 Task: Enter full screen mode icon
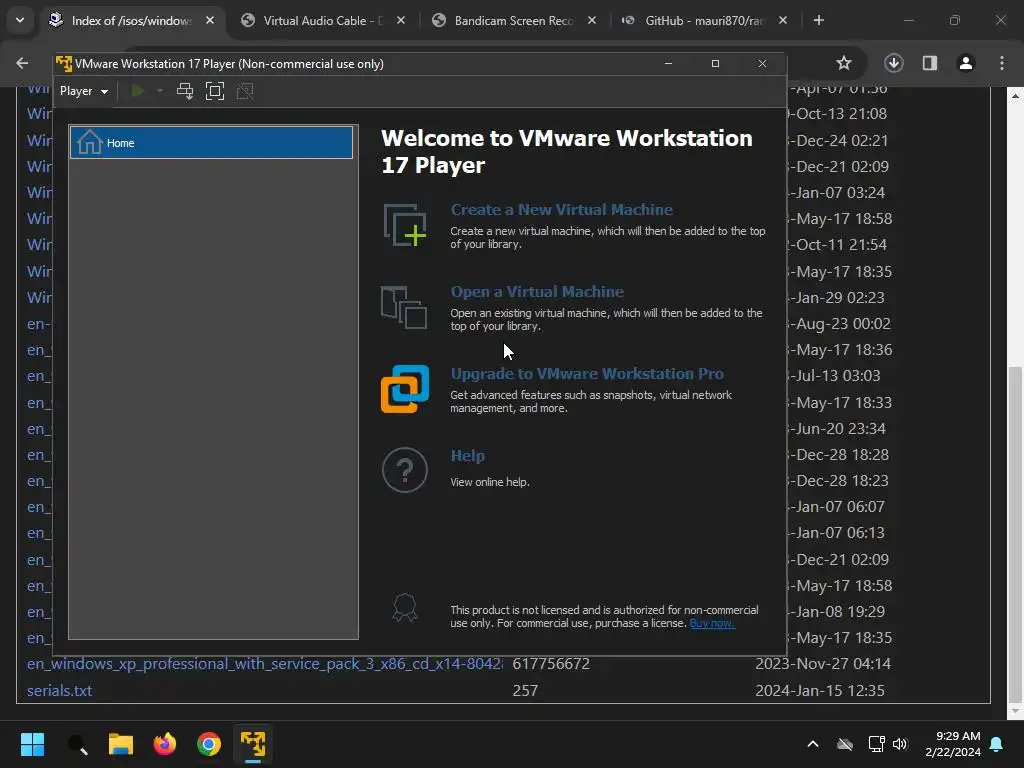215,91
